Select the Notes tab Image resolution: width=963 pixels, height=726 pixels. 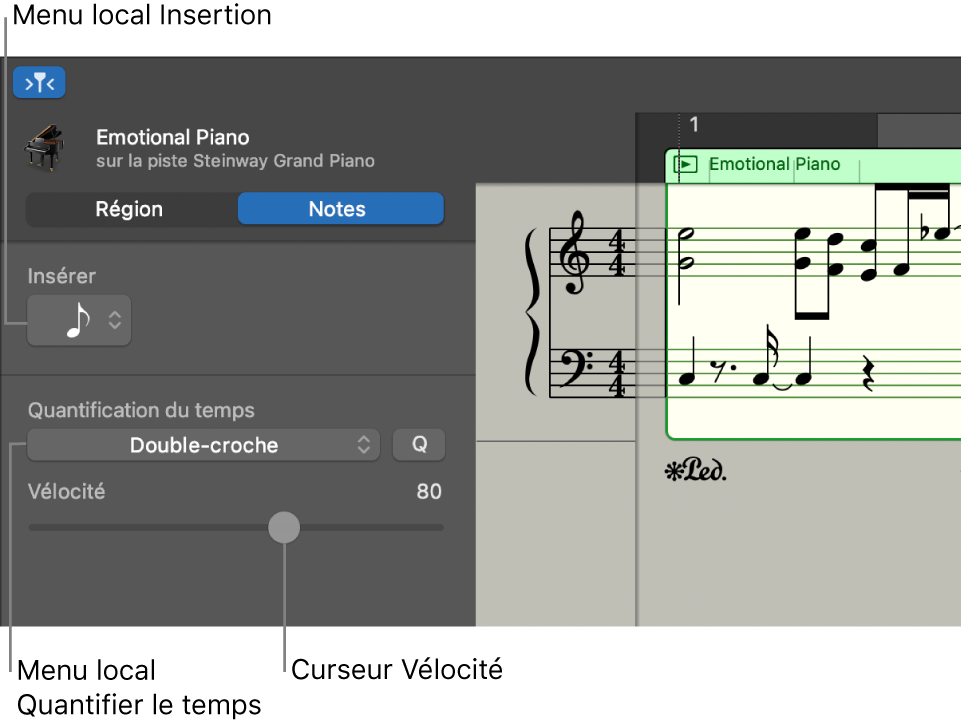(x=337, y=209)
